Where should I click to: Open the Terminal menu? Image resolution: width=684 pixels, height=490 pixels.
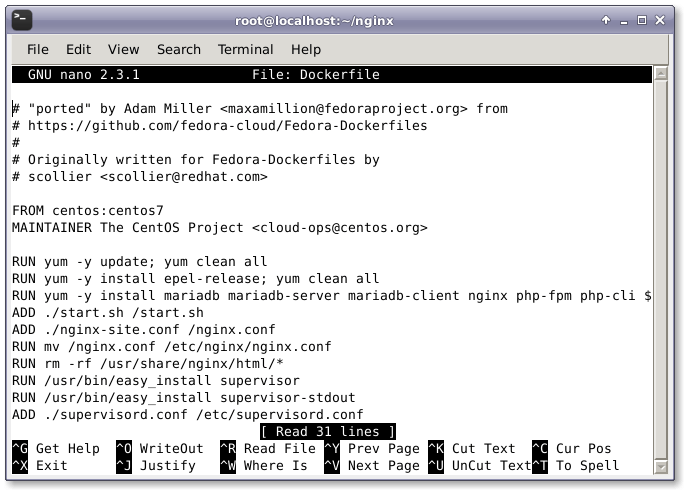[245, 49]
